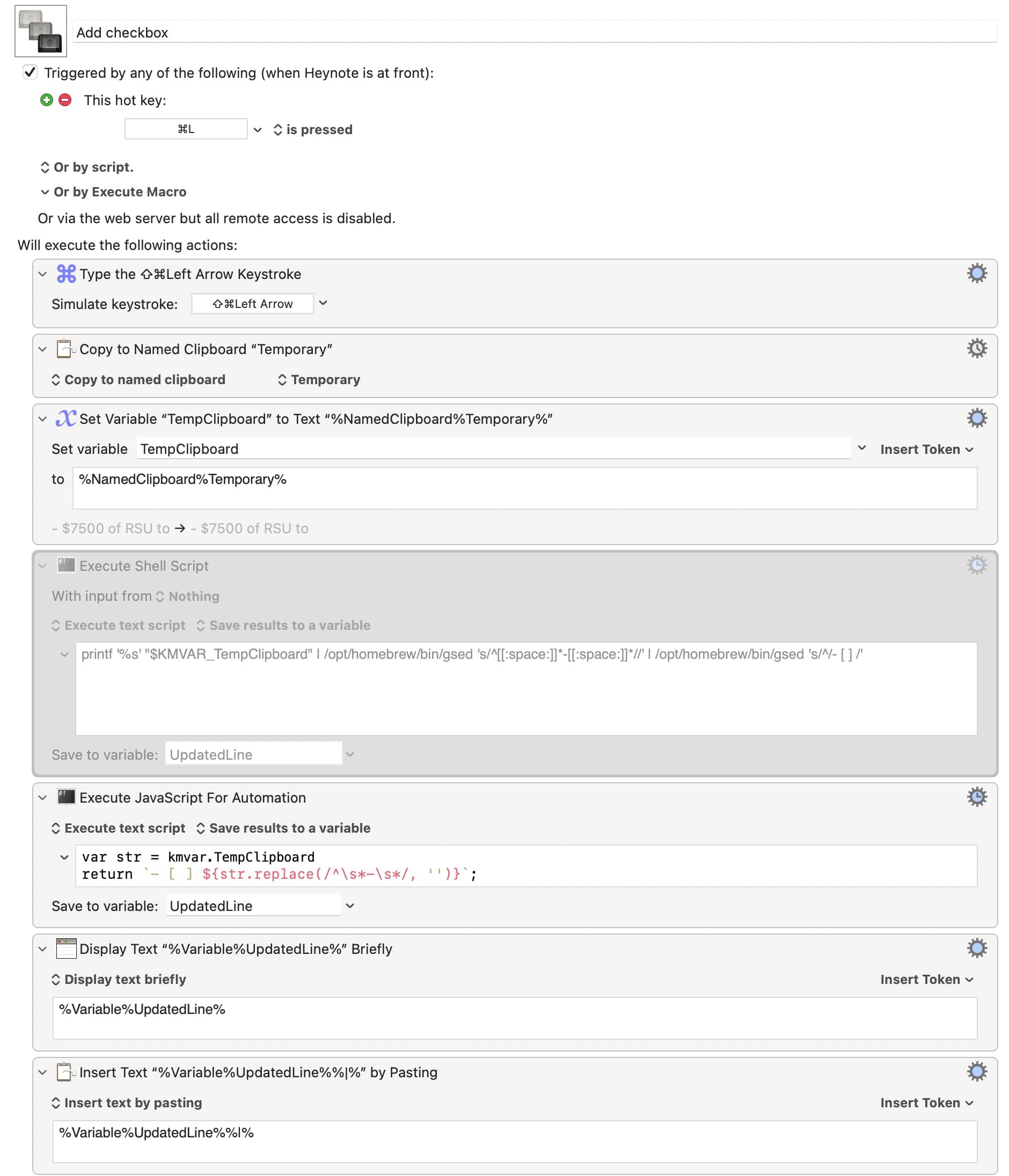Open the Temporary named clipboard popup
The image size is (1009, 1176).
(x=319, y=380)
